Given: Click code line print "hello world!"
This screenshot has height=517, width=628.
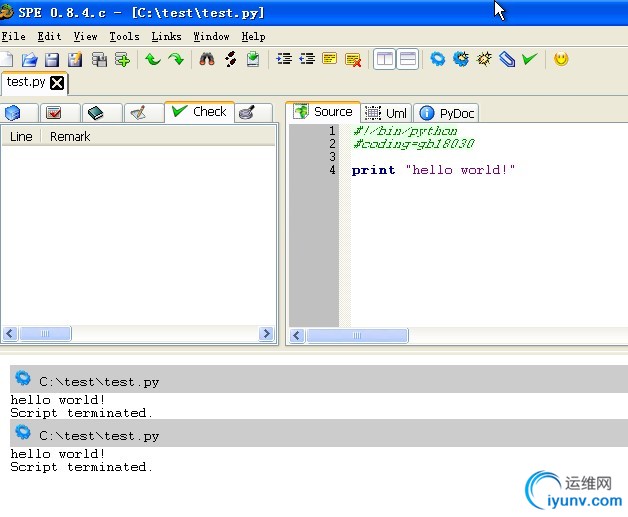Looking at the screenshot, I should [433, 170].
